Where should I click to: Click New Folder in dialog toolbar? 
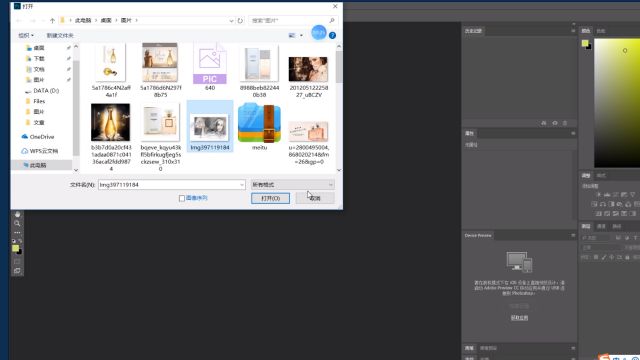pyautogui.click(x=60, y=36)
